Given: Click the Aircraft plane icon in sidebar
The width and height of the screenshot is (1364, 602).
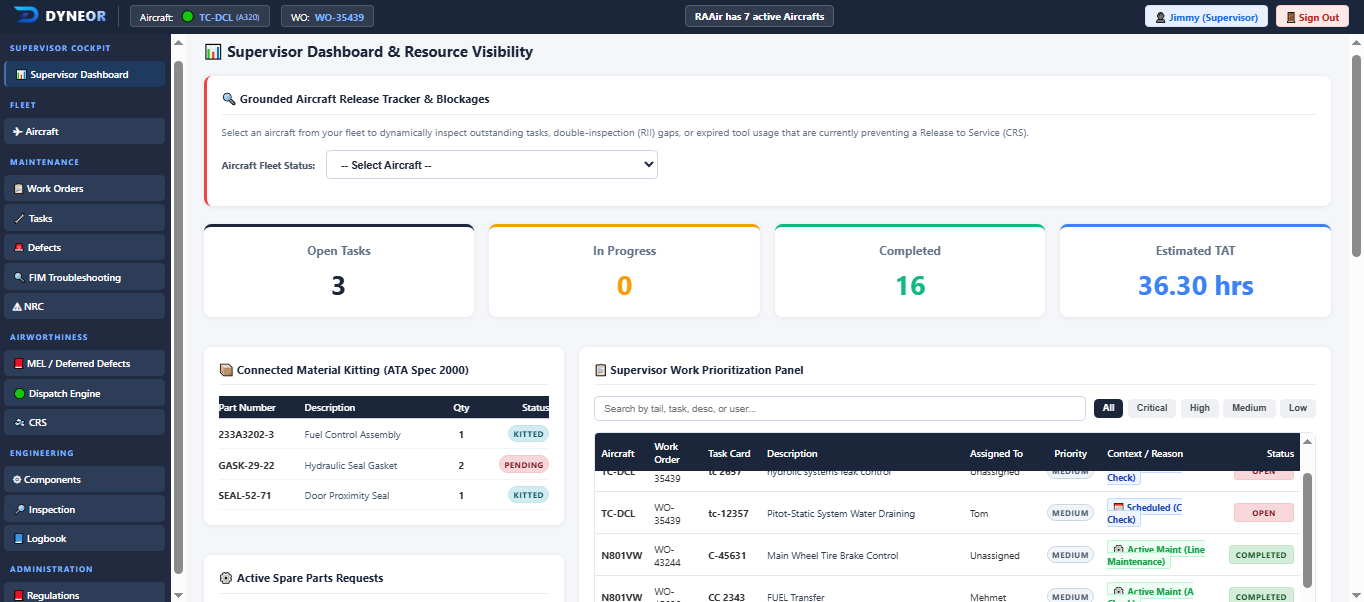Looking at the screenshot, I should [18, 132].
